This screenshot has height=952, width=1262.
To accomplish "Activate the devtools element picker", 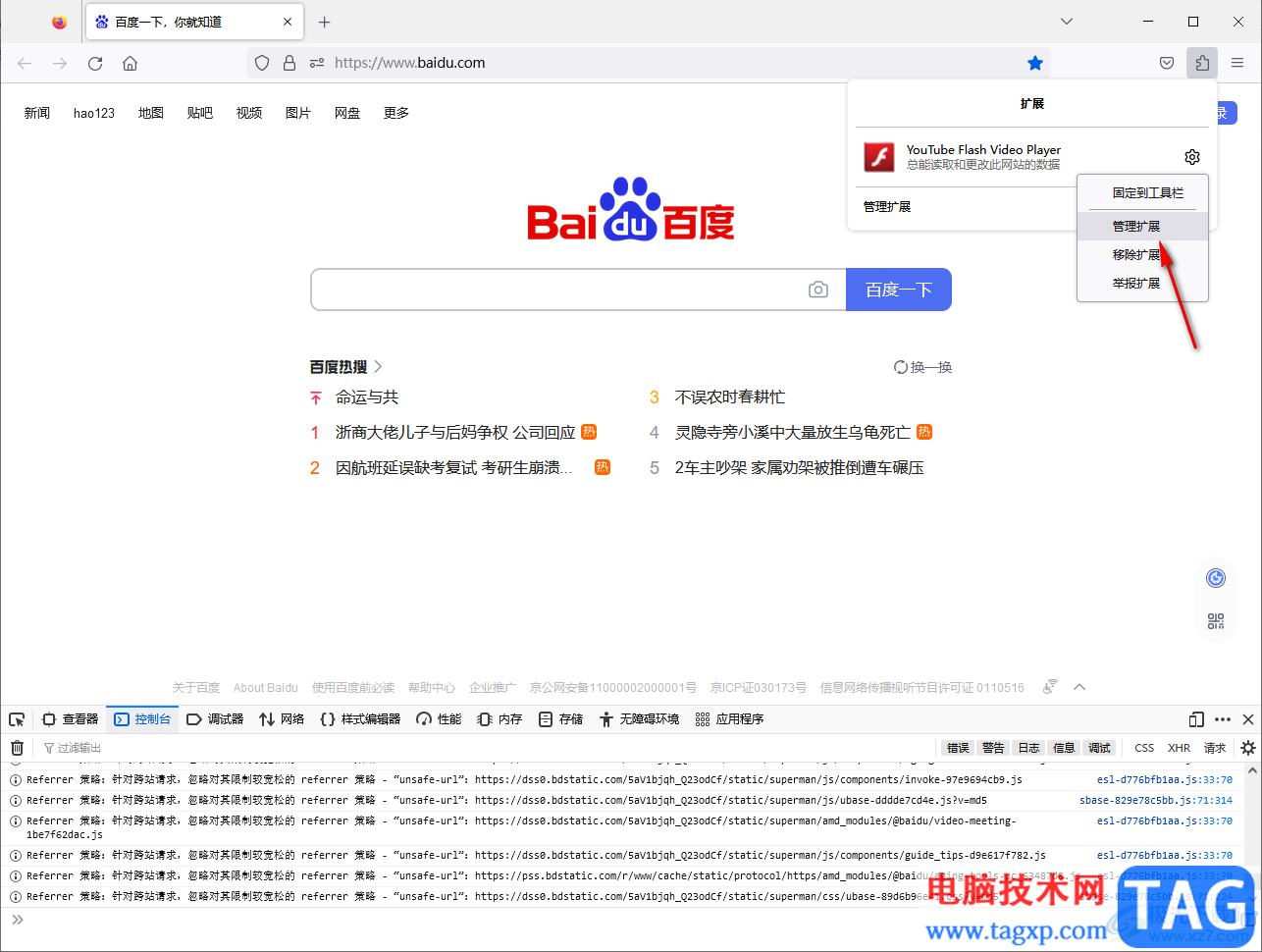I will 17,719.
